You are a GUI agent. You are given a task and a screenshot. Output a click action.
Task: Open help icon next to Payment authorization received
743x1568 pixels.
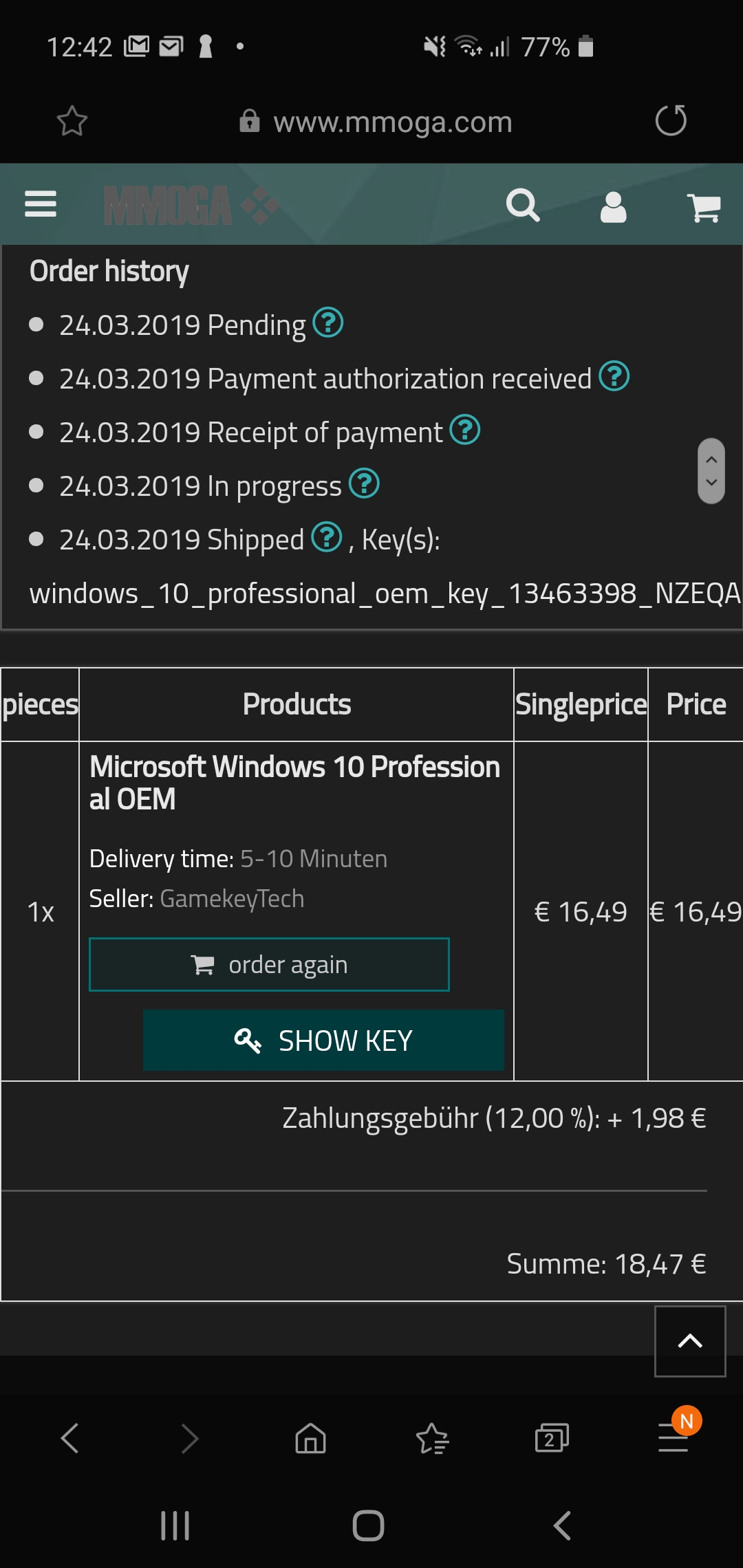click(614, 376)
